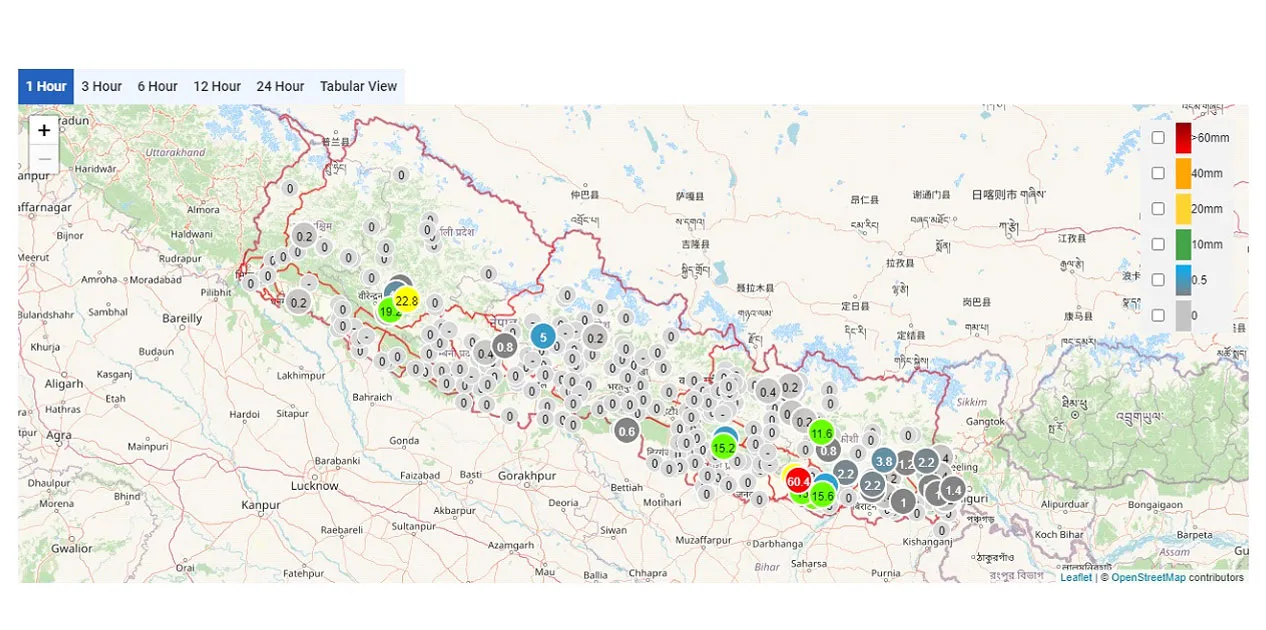
Task: Click the zoom in plus button
Action: pyautogui.click(x=44, y=130)
